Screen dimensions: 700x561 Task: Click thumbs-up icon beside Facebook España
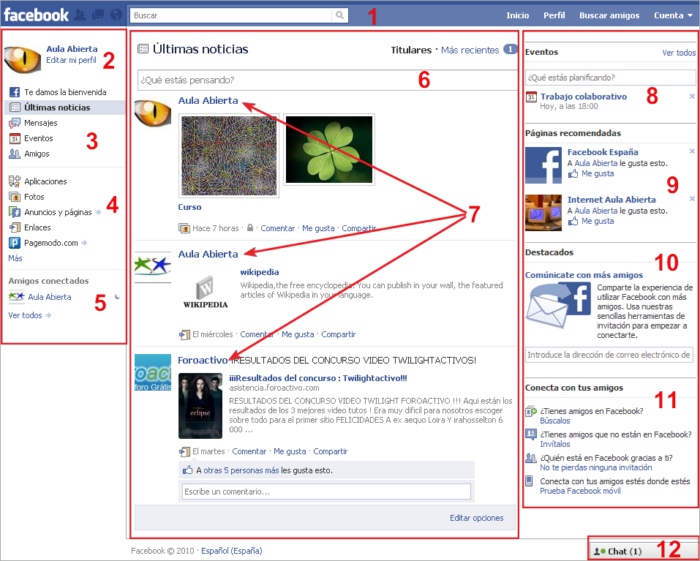pyautogui.click(x=573, y=174)
